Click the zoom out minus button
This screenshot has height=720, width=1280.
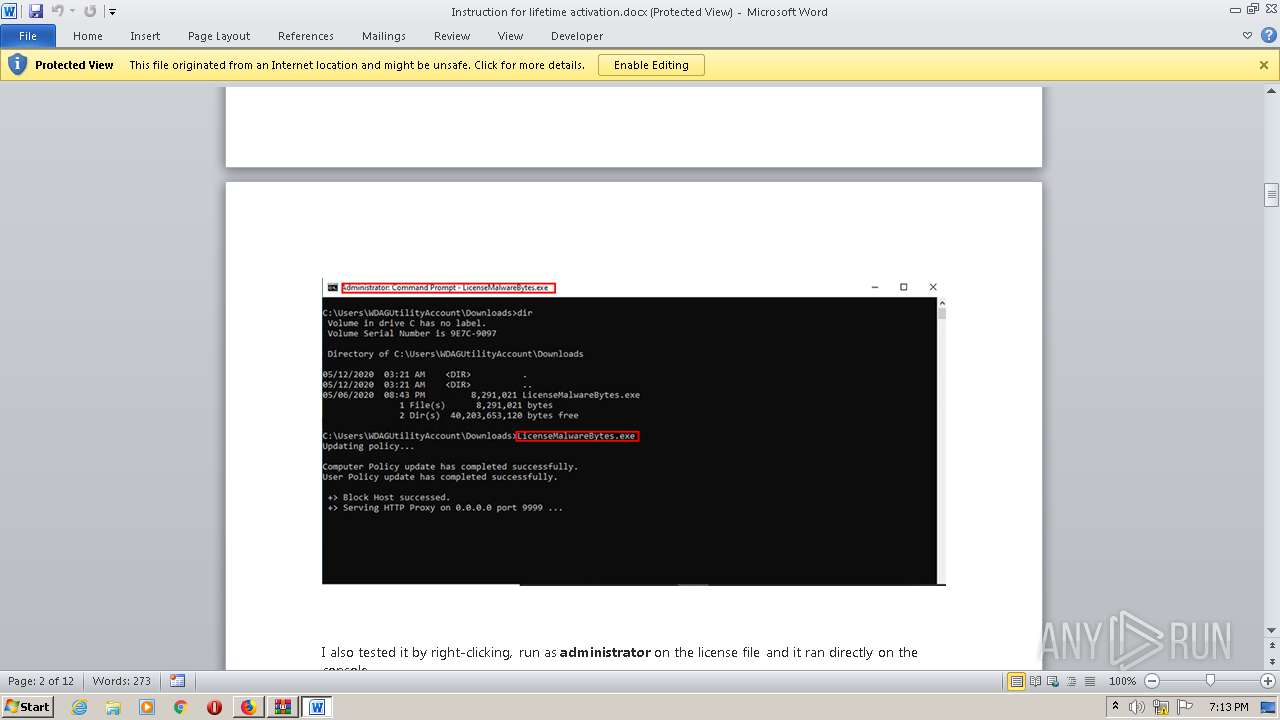pos(1152,681)
